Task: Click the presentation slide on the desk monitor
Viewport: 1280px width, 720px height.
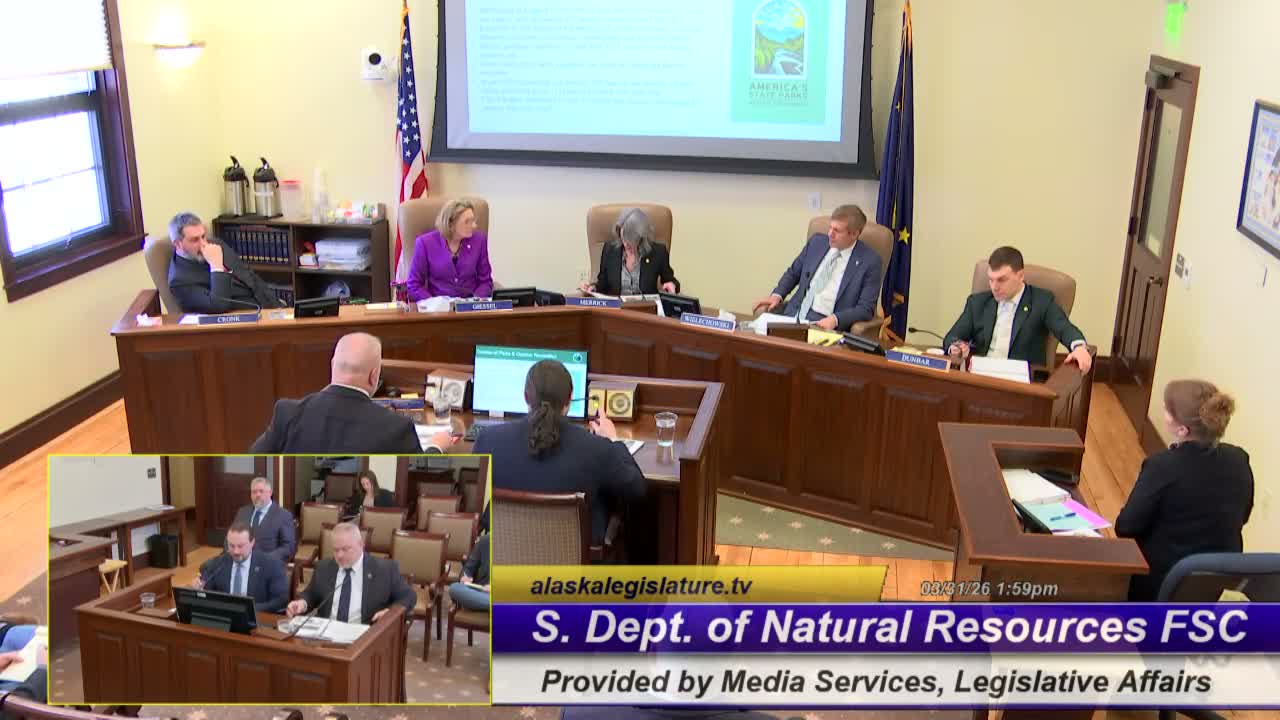Action: pos(530,381)
